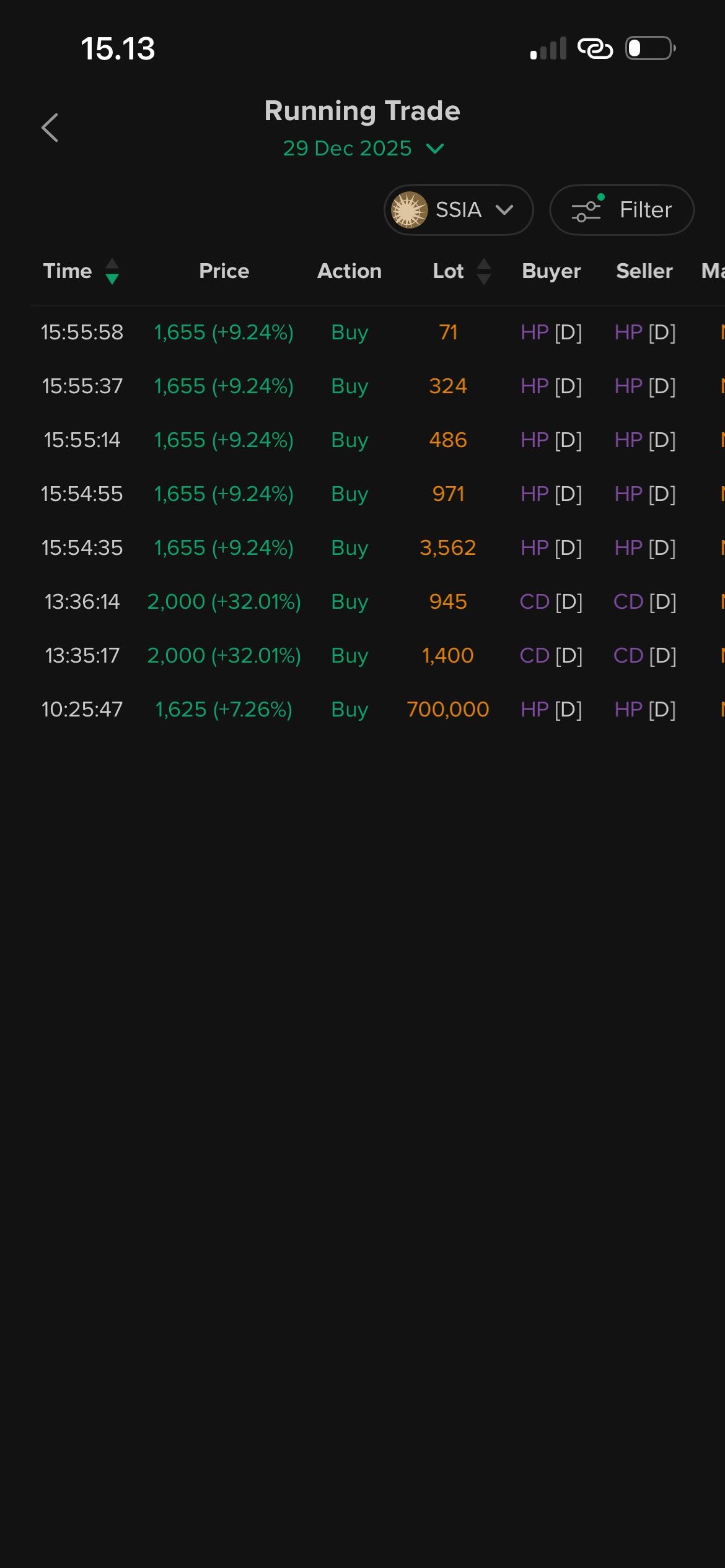Image resolution: width=725 pixels, height=1568 pixels.
Task: Tap the Time sort arrows icon
Action: pyautogui.click(x=112, y=271)
